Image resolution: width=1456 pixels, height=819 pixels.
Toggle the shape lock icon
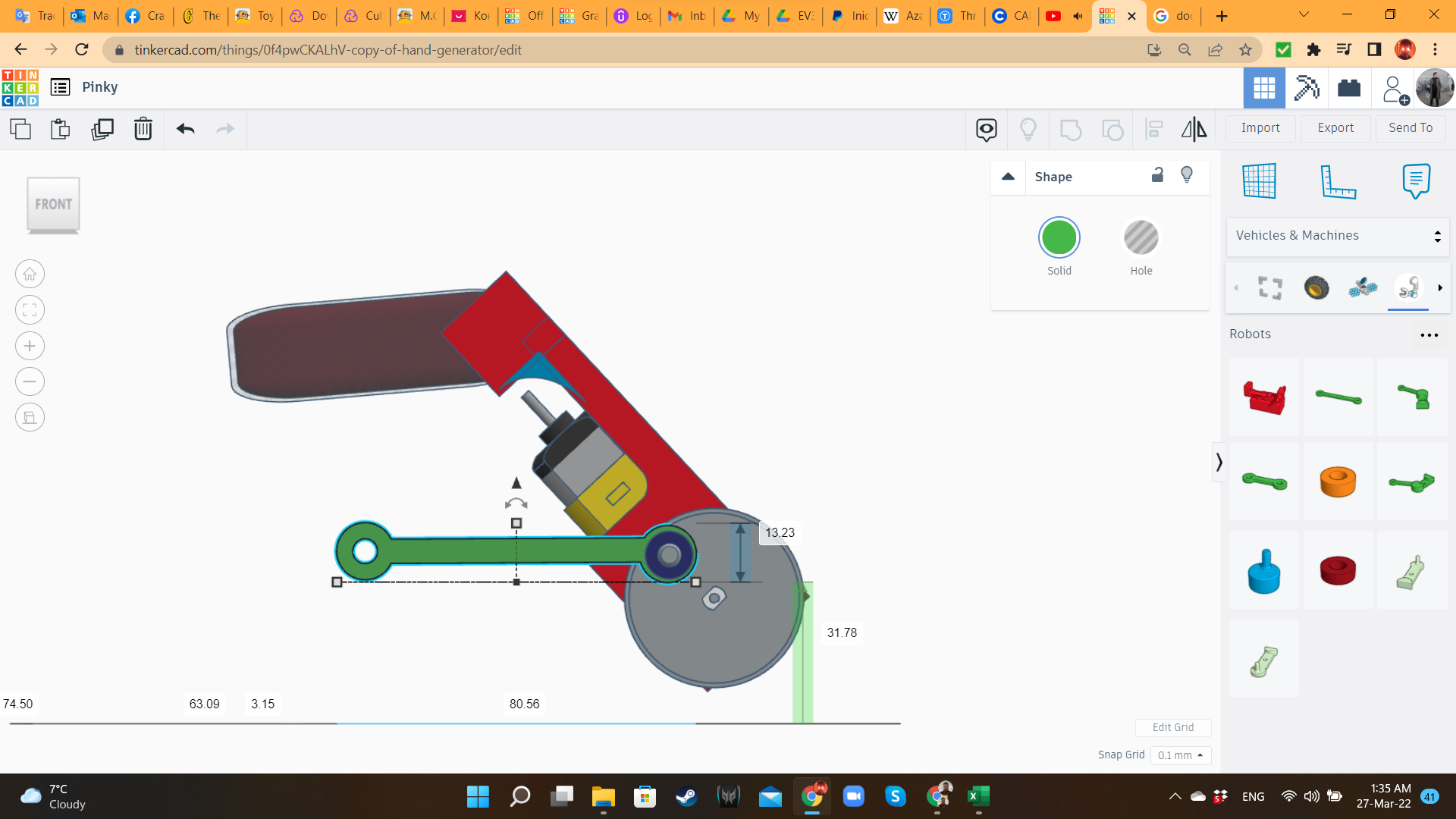click(1157, 175)
